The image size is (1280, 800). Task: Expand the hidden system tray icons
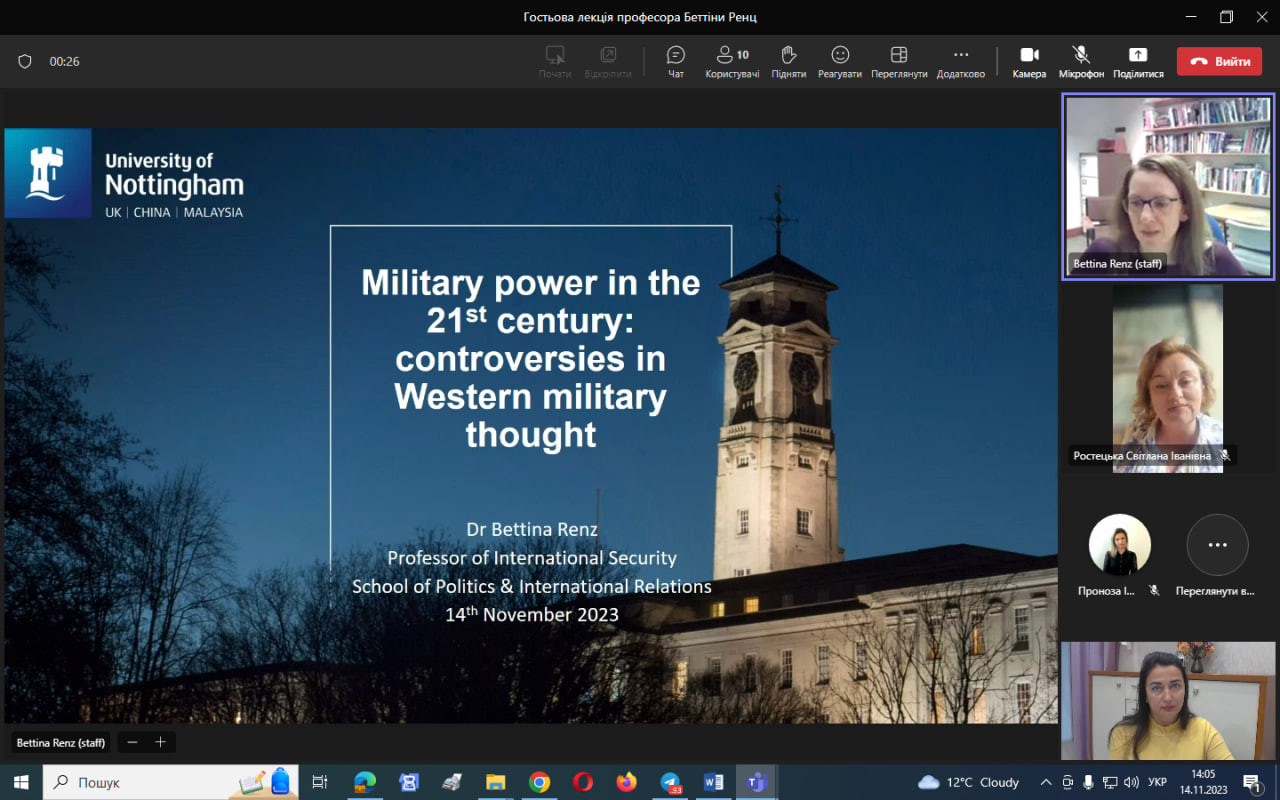click(x=1046, y=782)
